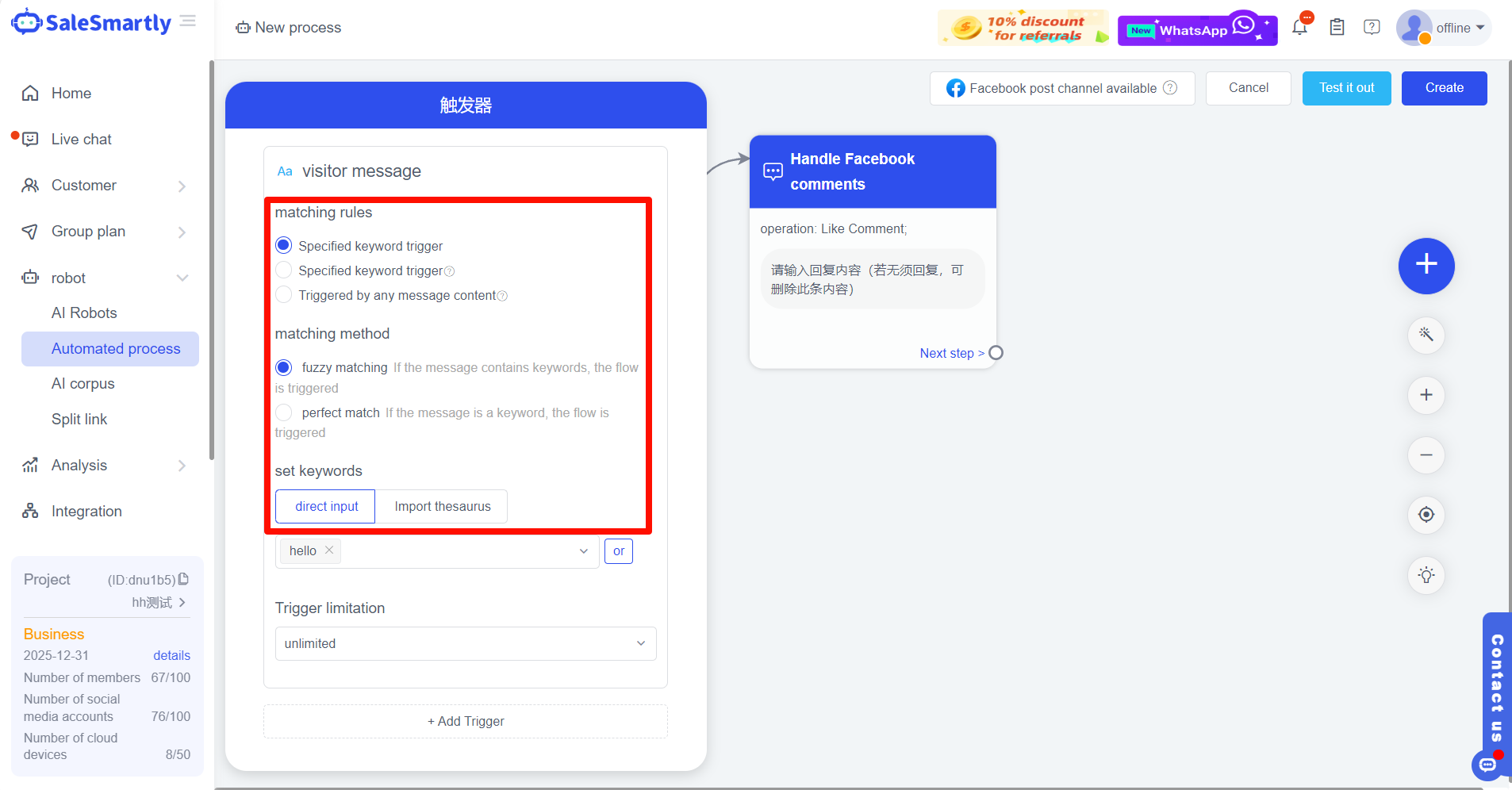This screenshot has height=790, width=1512.
Task: Open the keyword input dropdown arrow
Action: [x=584, y=551]
